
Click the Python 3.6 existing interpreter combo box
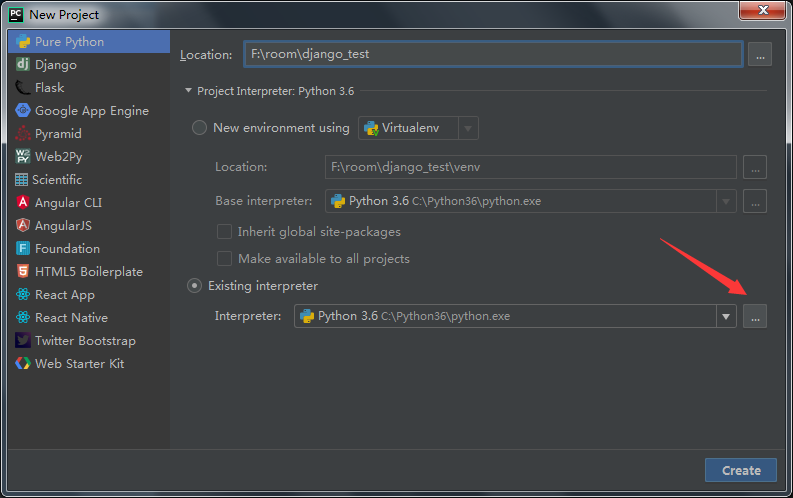pyautogui.click(x=515, y=316)
